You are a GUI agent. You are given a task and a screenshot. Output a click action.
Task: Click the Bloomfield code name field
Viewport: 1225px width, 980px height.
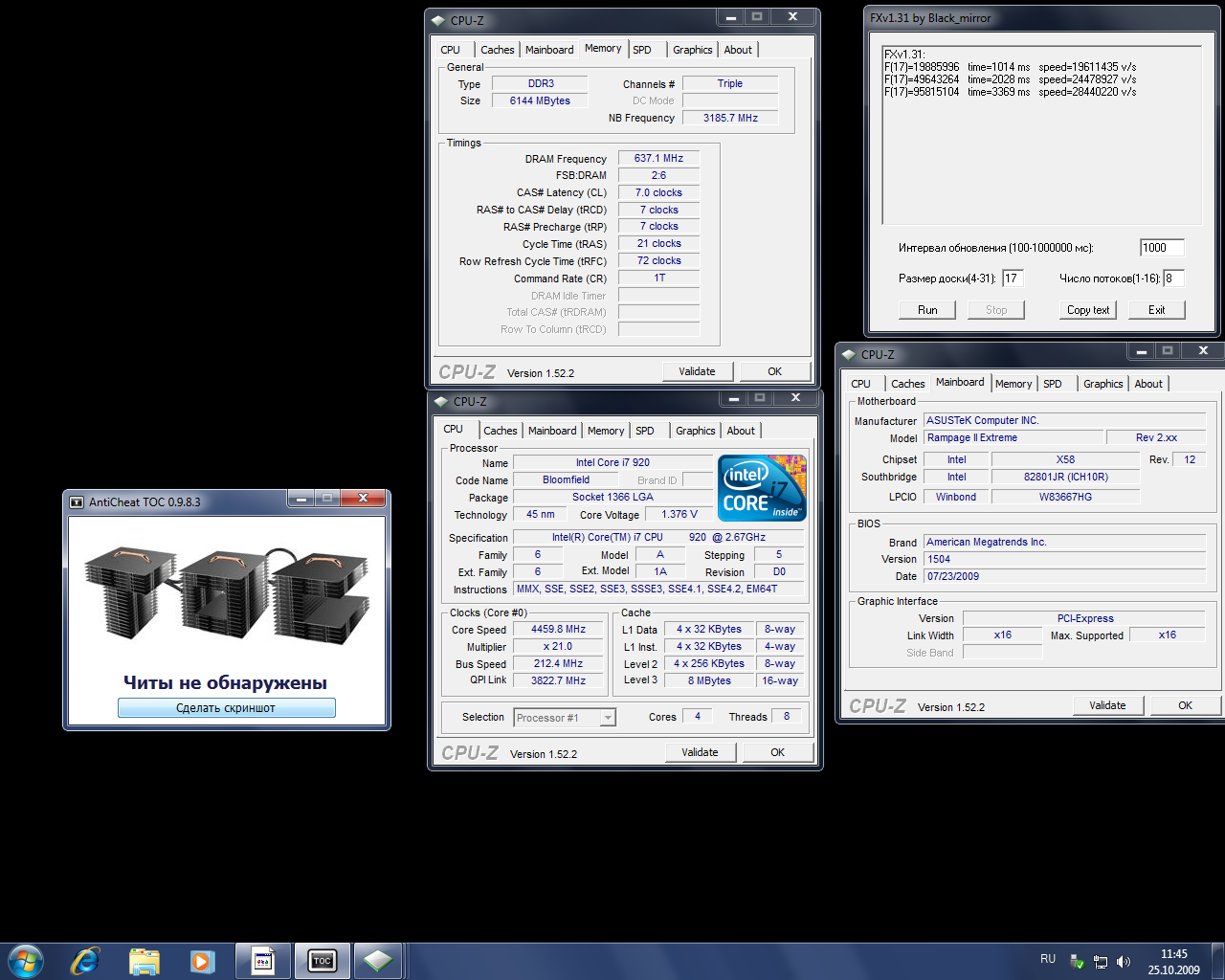[x=566, y=480]
